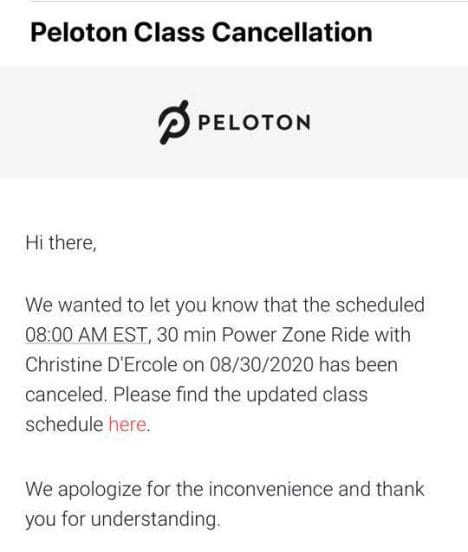Click the word "scheduled" ending the first line
Screen dimensions: 468x552
coord(380,305)
